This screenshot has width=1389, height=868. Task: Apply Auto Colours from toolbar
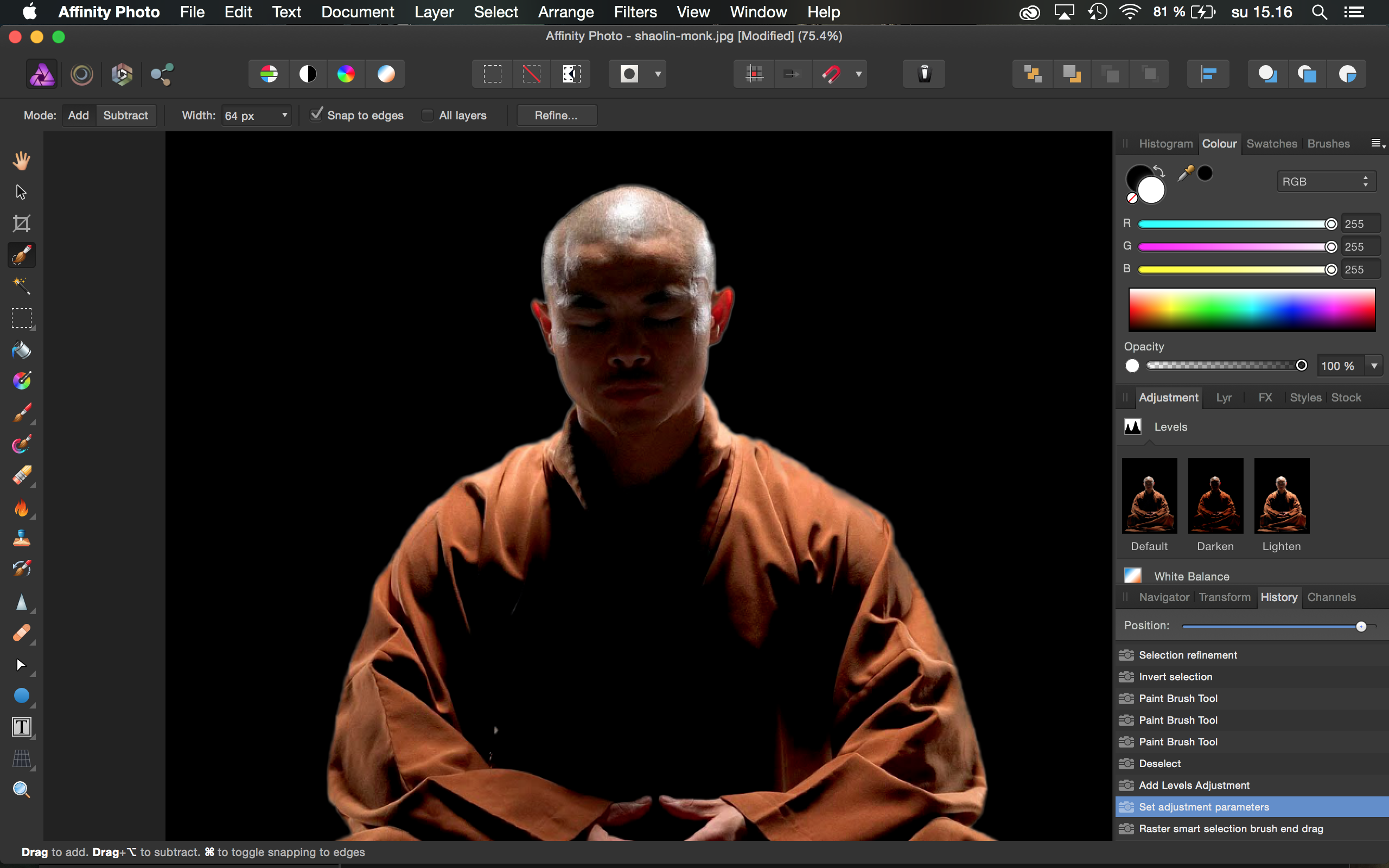(346, 73)
